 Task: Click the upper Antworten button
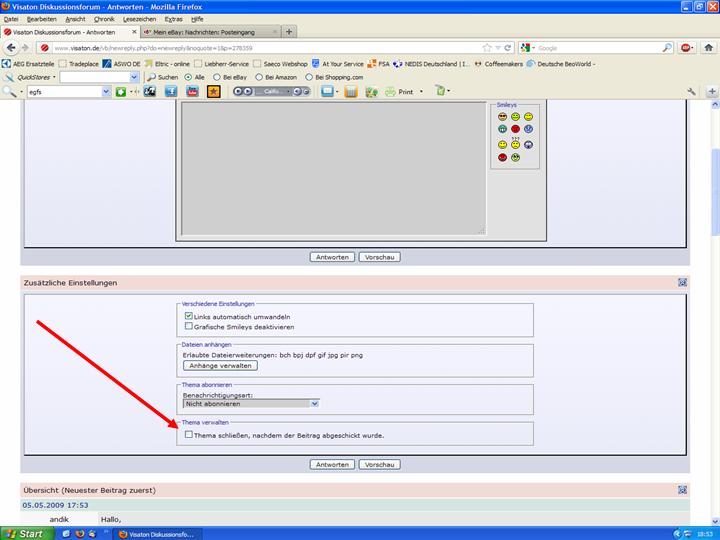click(332, 257)
